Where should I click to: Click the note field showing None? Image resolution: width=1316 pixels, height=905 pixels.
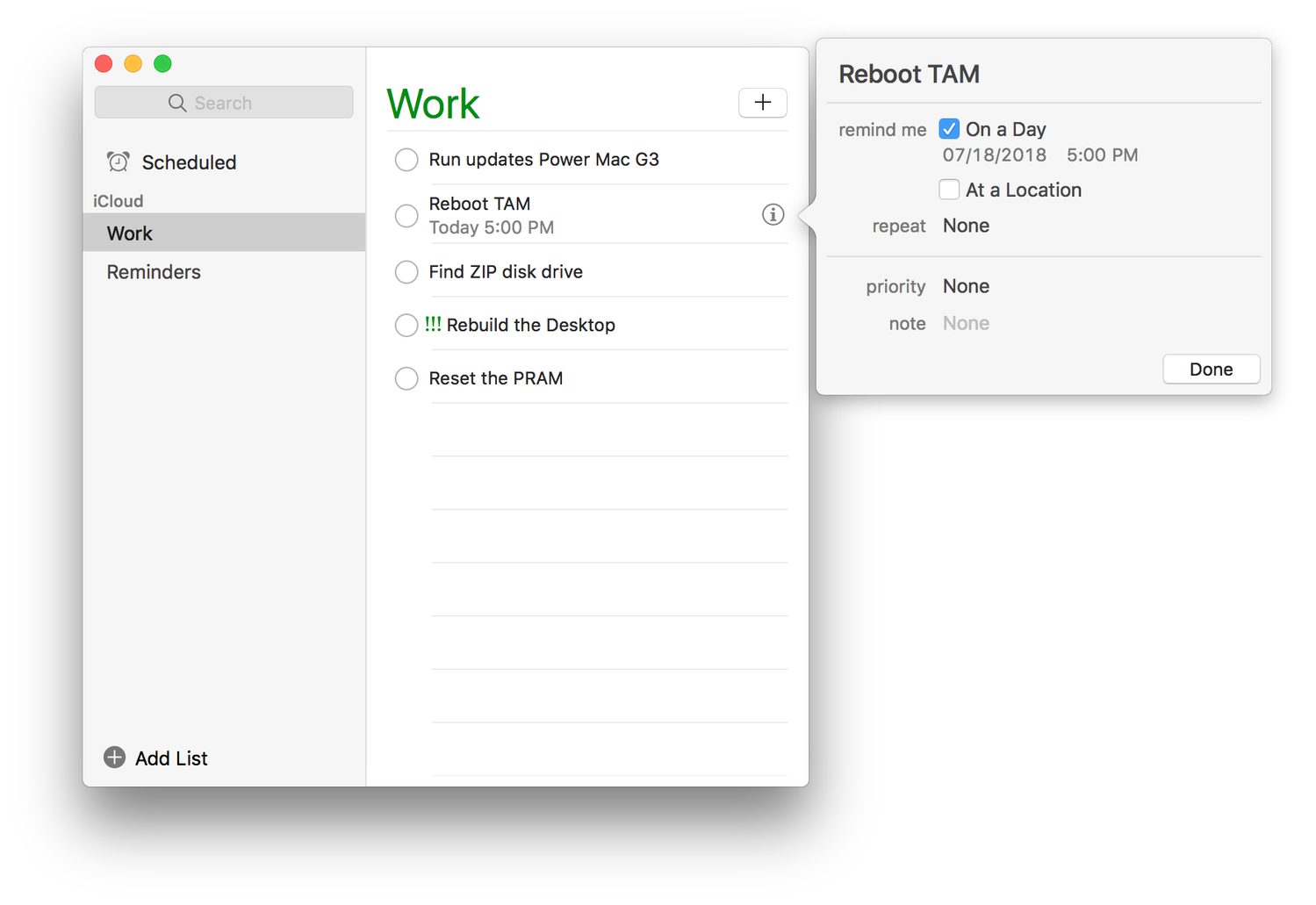pos(966,323)
